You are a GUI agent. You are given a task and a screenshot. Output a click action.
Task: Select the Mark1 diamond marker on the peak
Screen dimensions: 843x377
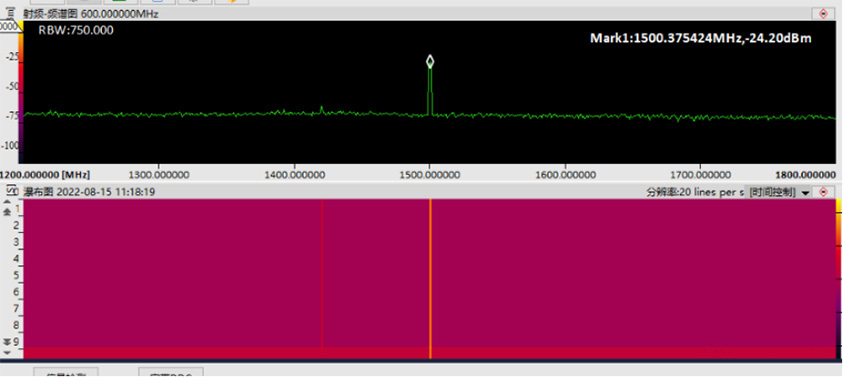coord(430,62)
